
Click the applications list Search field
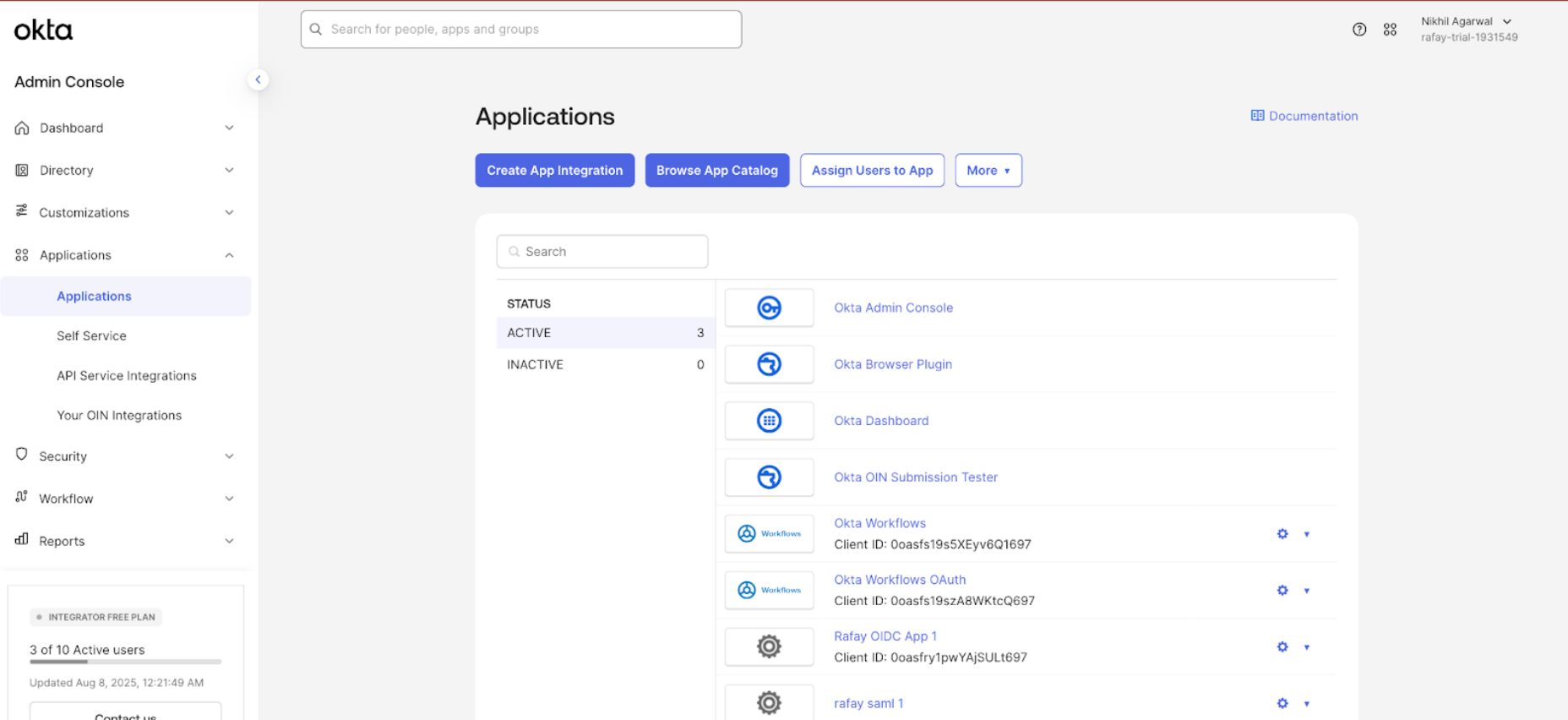pyautogui.click(x=602, y=252)
